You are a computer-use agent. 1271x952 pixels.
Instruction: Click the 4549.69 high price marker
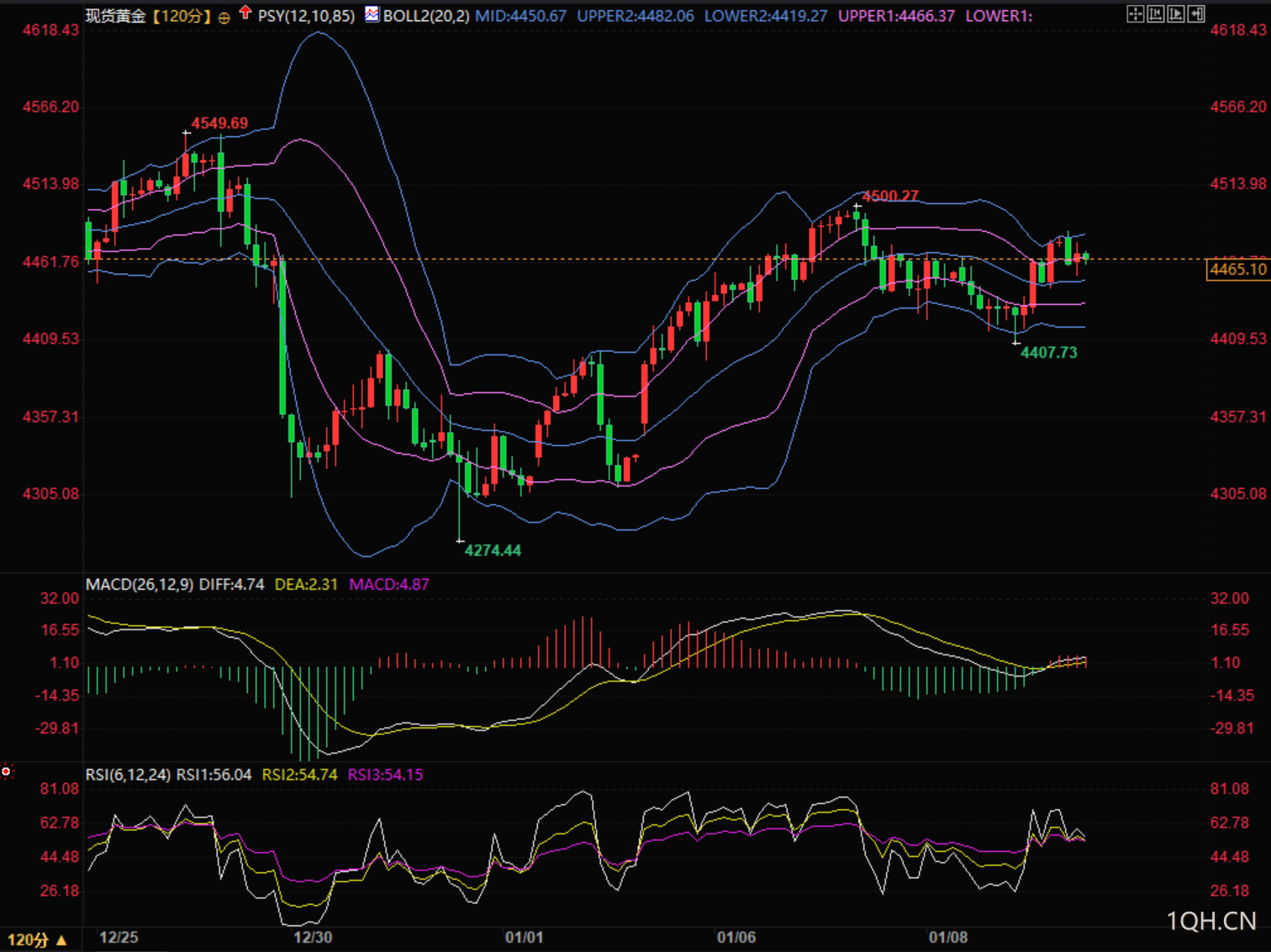219,124
